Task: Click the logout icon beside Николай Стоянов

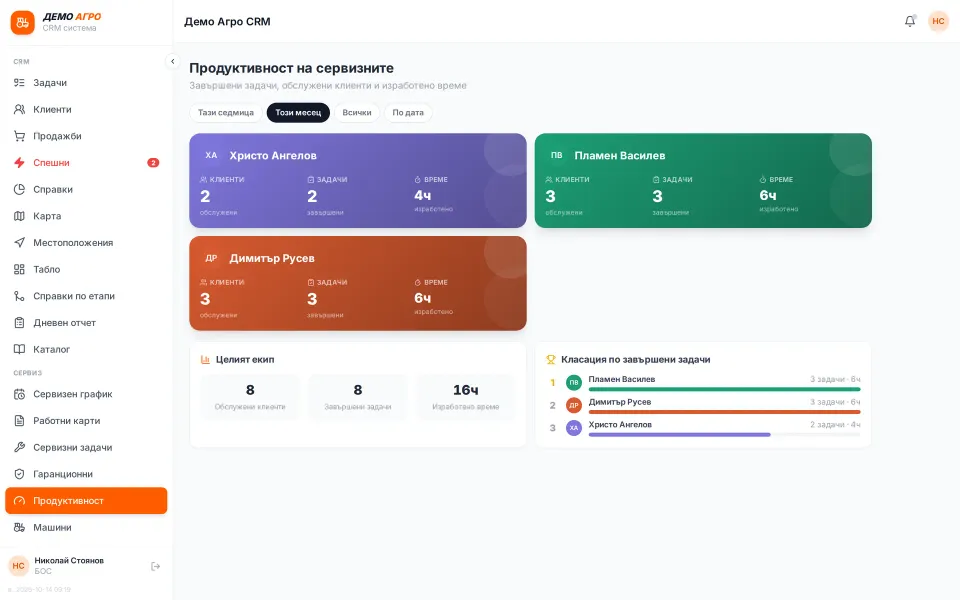Action: click(156, 566)
